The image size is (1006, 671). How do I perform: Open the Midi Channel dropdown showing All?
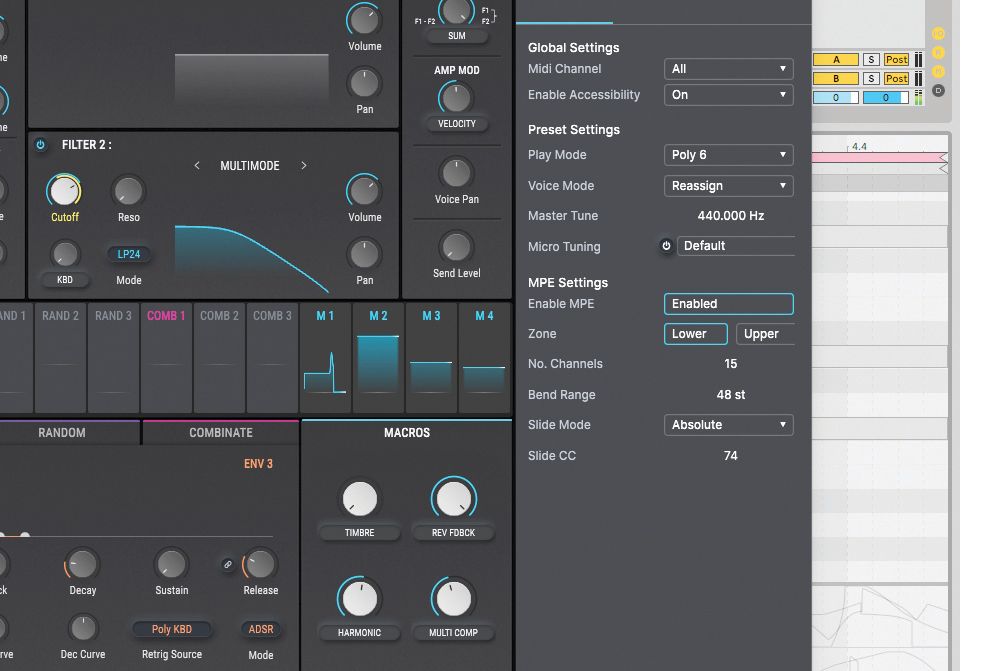click(x=728, y=68)
